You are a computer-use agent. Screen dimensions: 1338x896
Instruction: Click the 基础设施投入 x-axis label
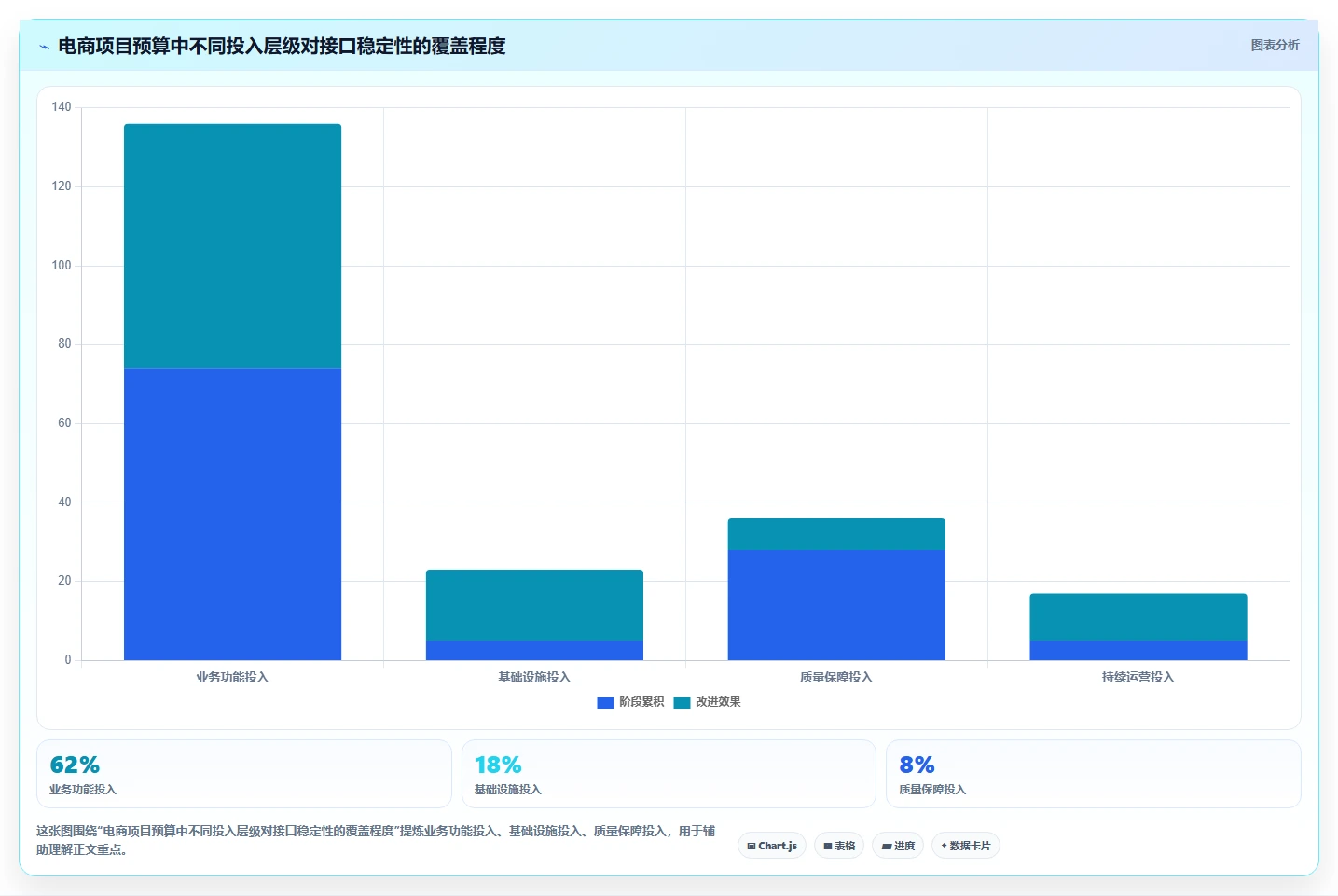pyautogui.click(x=534, y=678)
